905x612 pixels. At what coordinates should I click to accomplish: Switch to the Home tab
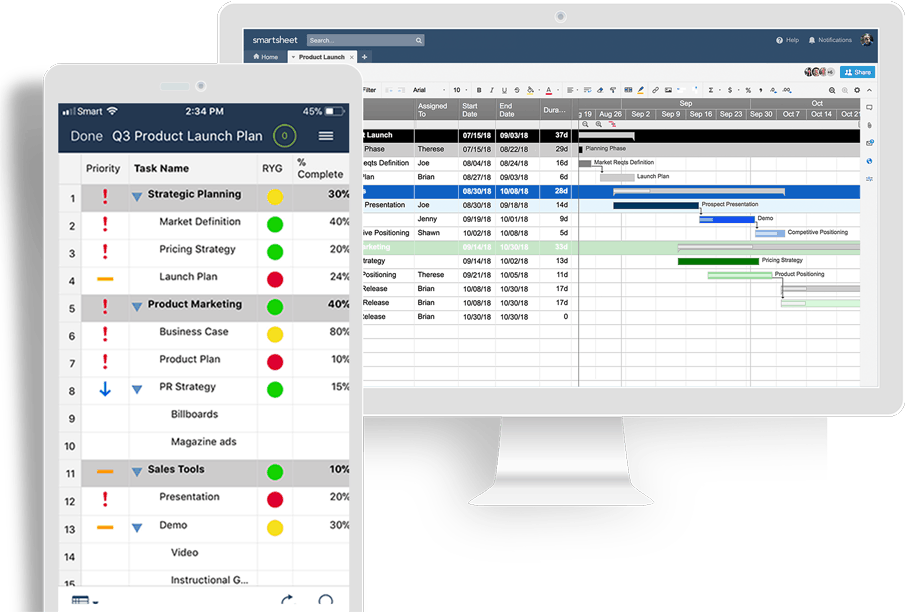pyautogui.click(x=266, y=57)
